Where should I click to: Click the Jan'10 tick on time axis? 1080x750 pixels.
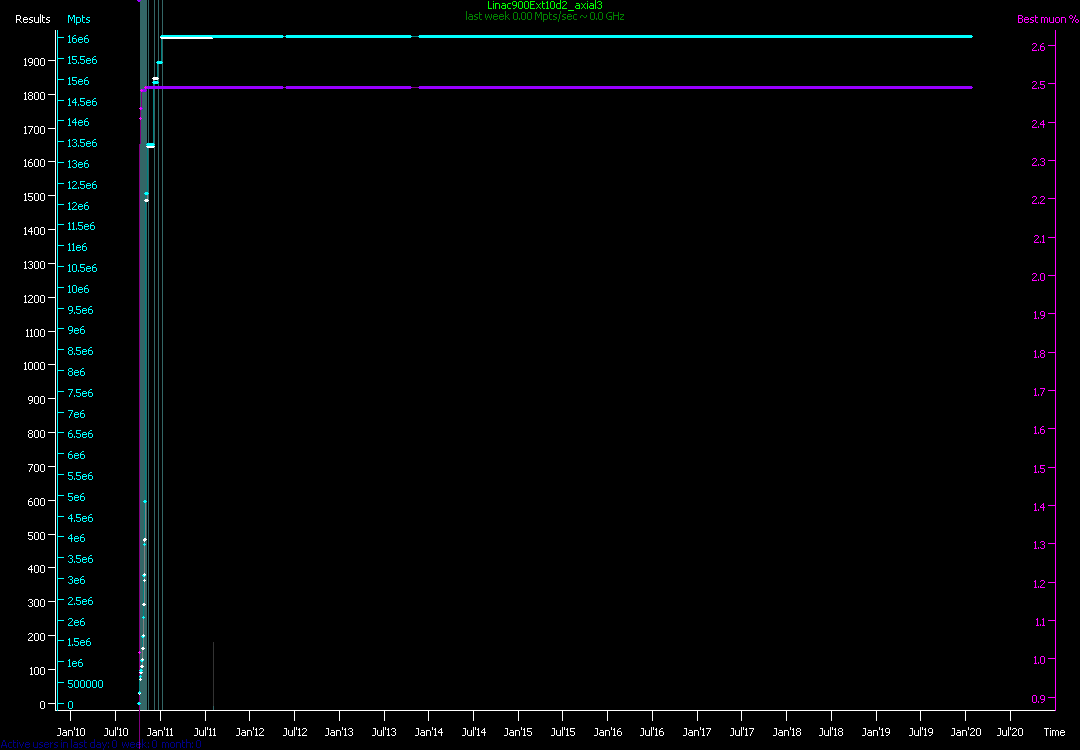pos(71,732)
